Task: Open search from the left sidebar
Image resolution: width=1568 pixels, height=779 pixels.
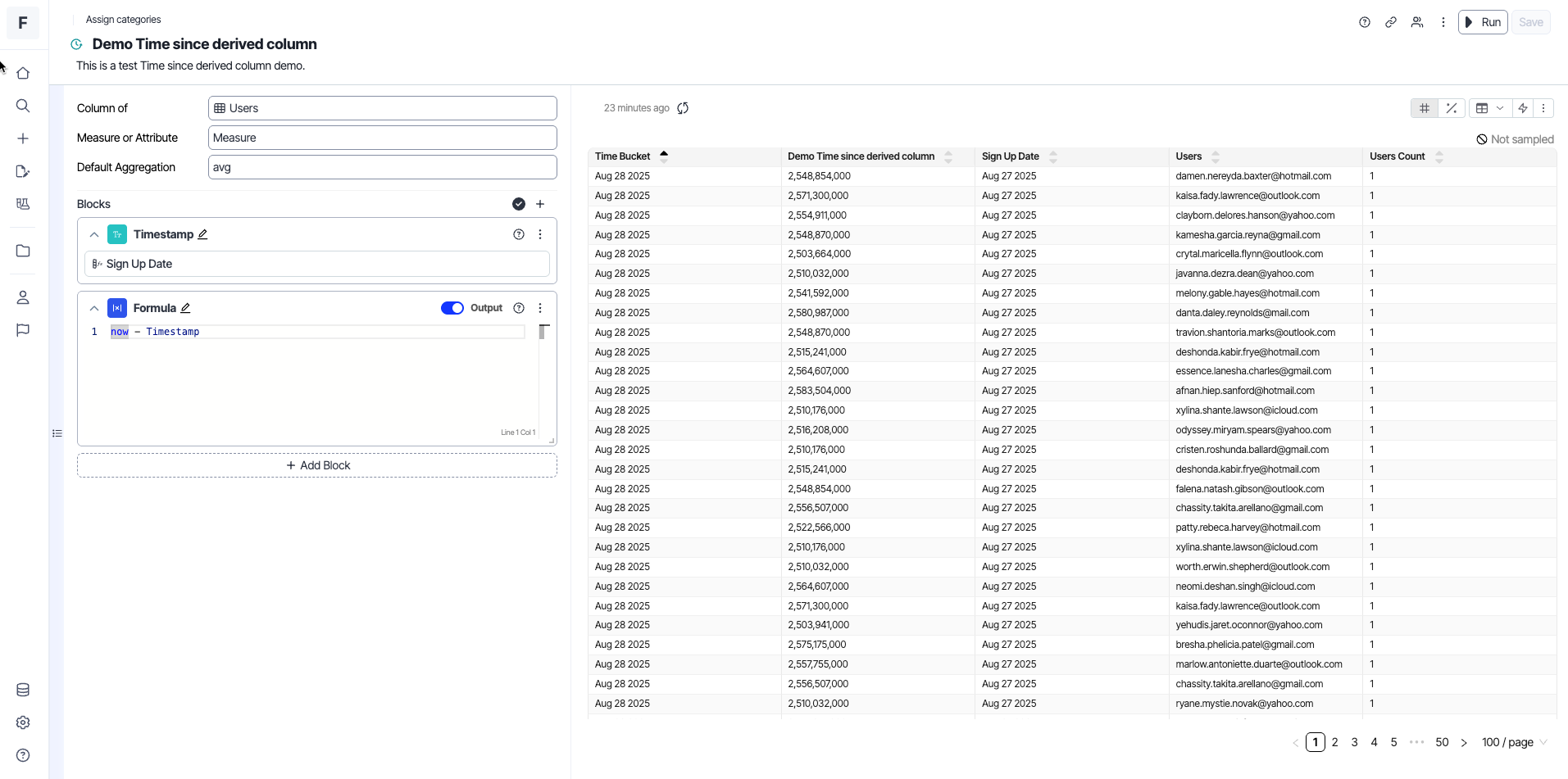Action: 23,106
